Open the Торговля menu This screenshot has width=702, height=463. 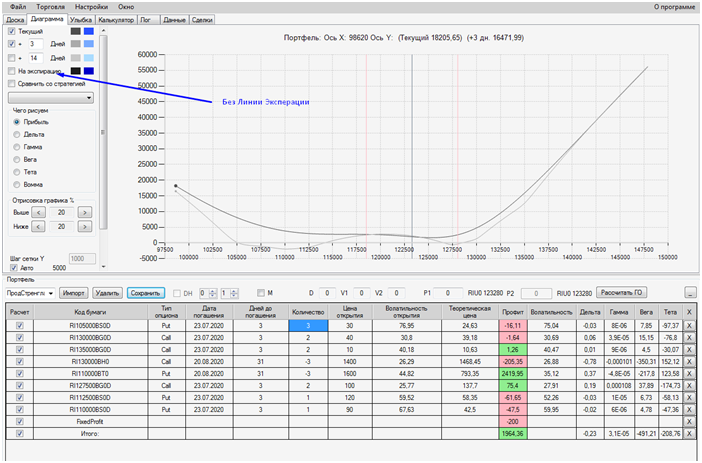(x=51, y=7)
